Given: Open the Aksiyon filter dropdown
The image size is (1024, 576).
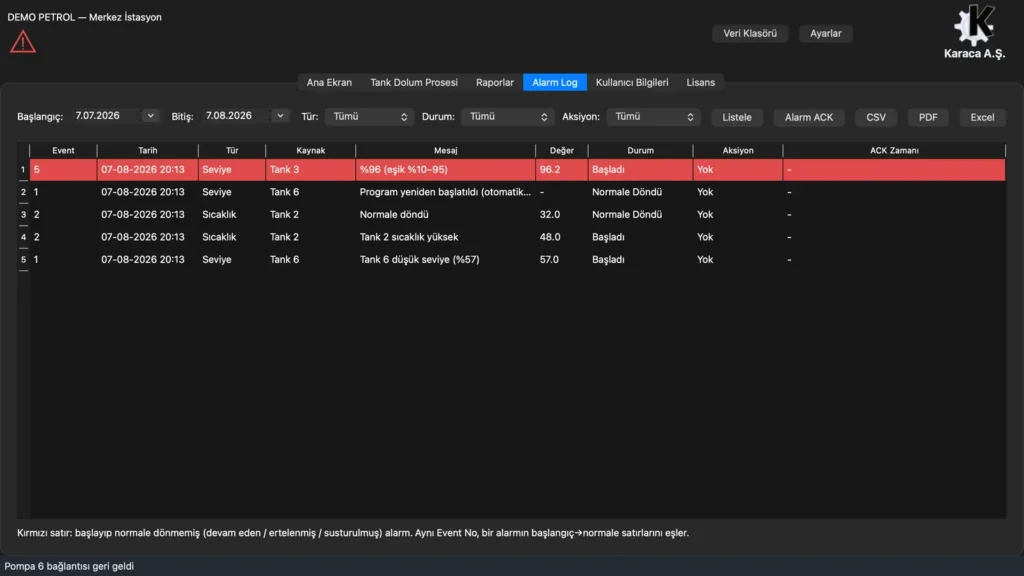Looking at the screenshot, I should [653, 117].
